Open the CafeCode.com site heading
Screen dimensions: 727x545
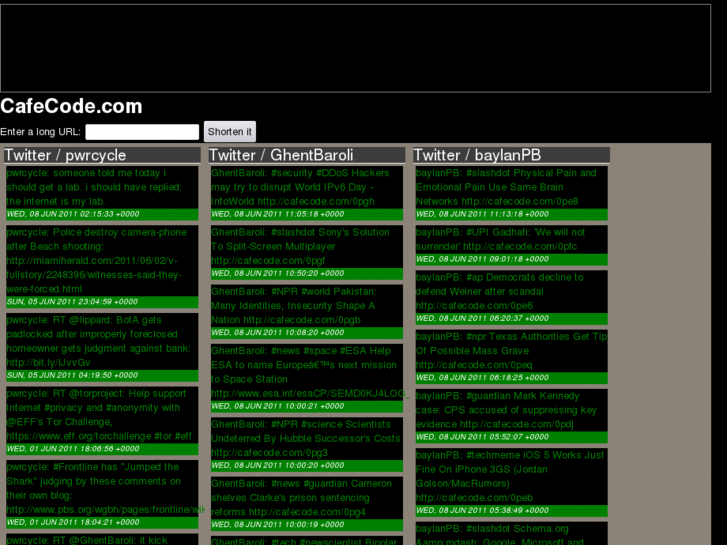click(71, 106)
